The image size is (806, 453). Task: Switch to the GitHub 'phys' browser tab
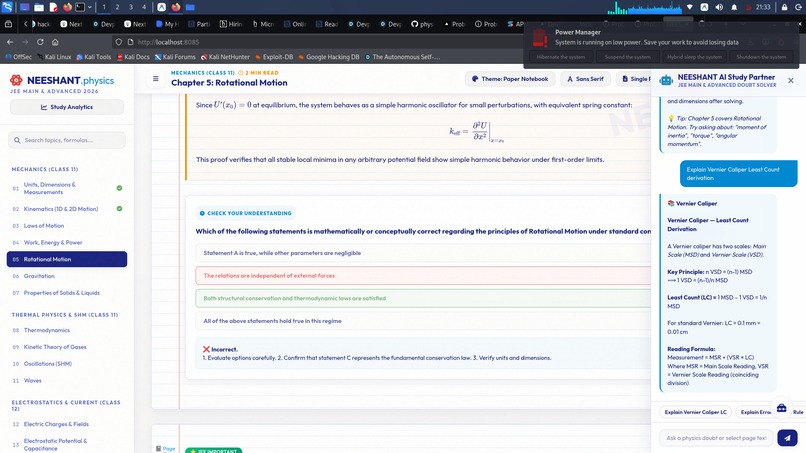click(423, 24)
